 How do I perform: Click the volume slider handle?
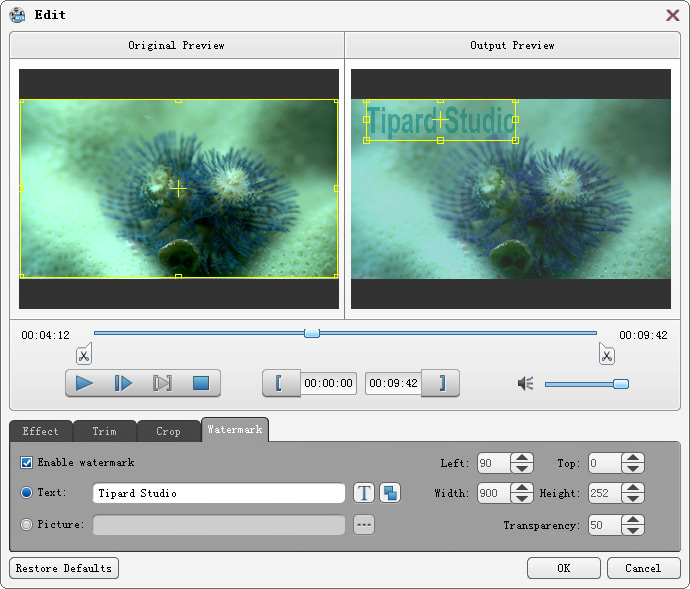pos(621,384)
